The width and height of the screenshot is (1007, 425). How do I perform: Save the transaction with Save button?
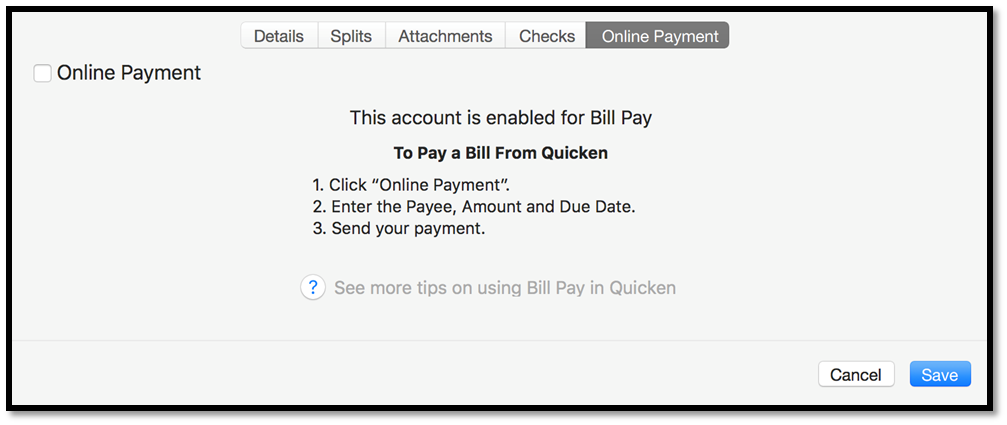pyautogui.click(x=940, y=374)
